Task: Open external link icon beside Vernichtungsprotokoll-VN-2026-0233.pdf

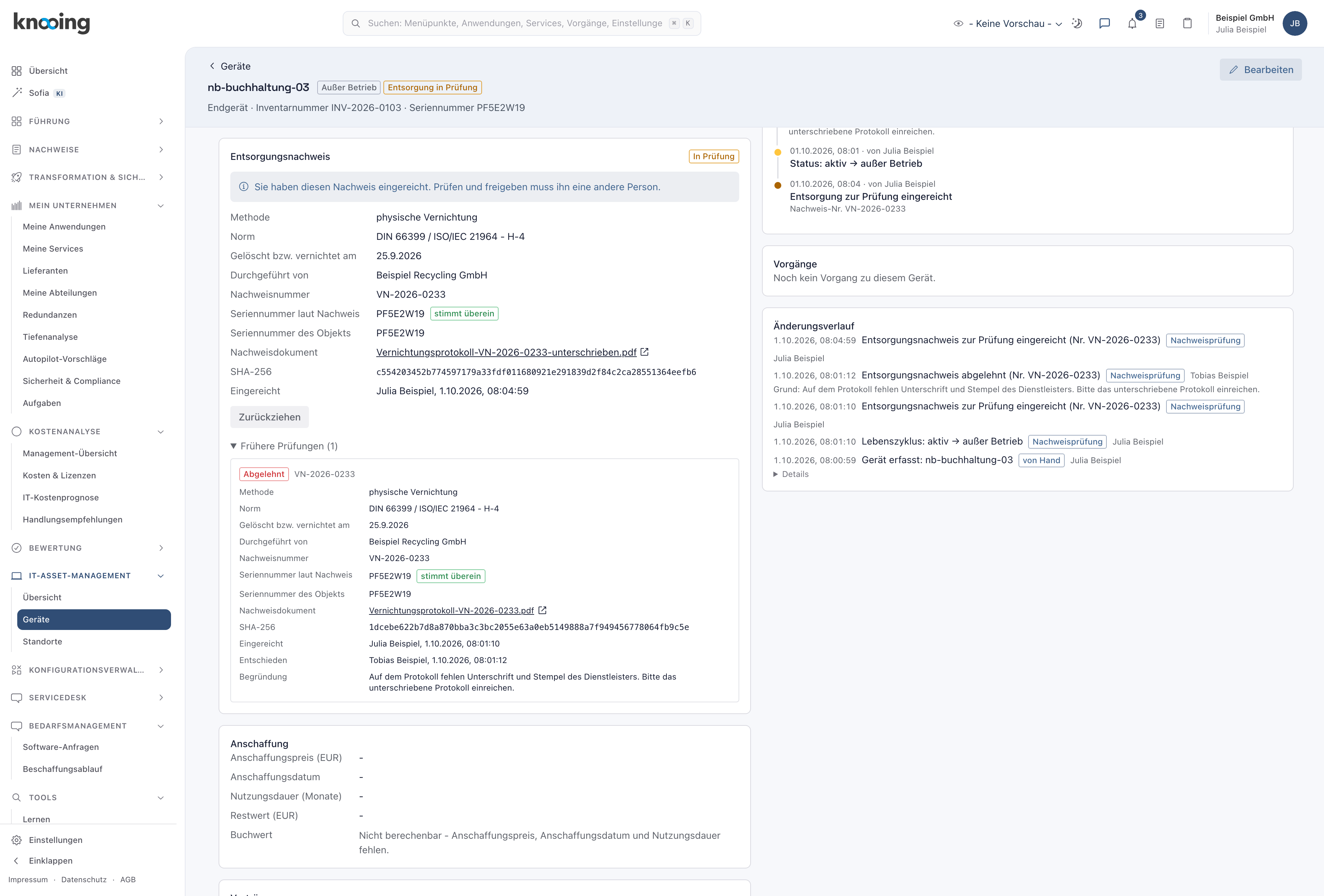Action: coord(542,610)
